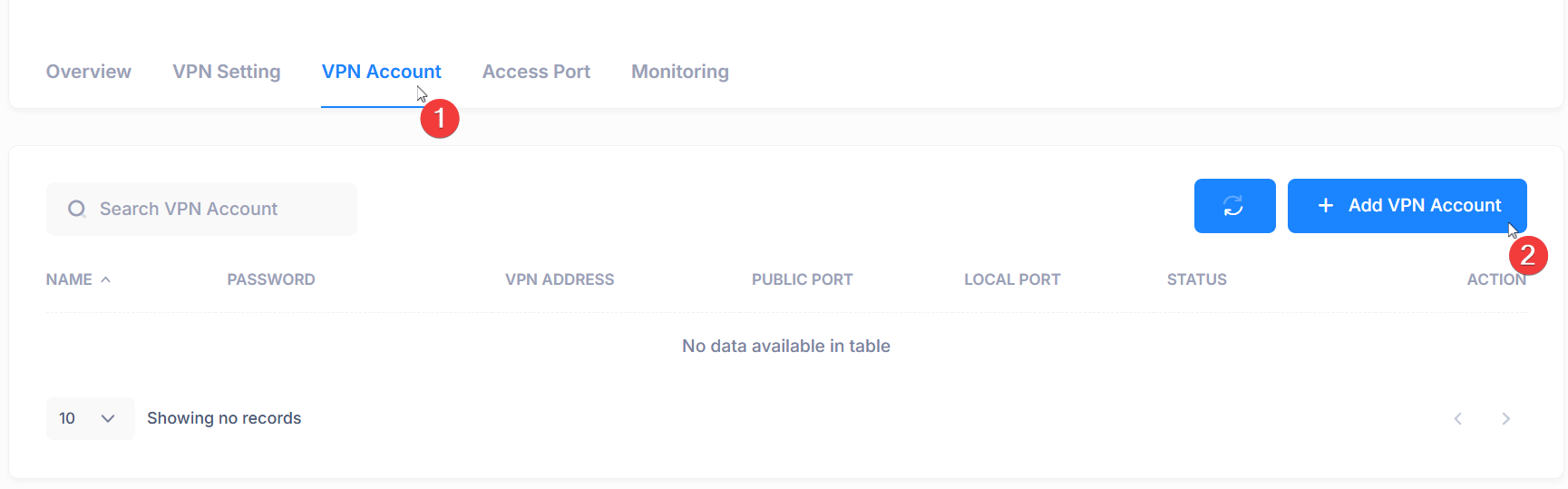Viewport: 1568px width, 489px height.
Task: Click Add VPN Account button
Action: (x=1407, y=206)
